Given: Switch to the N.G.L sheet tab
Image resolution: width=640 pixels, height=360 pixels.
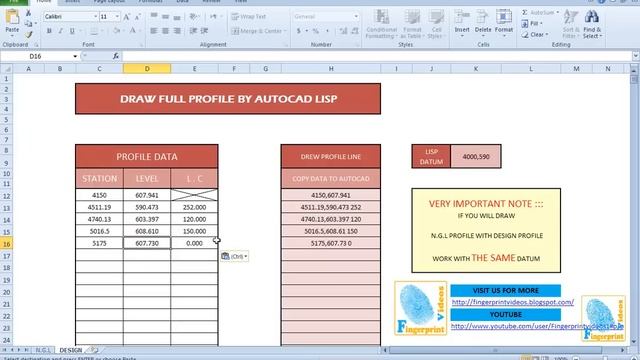Looking at the screenshot, I should [43, 350].
